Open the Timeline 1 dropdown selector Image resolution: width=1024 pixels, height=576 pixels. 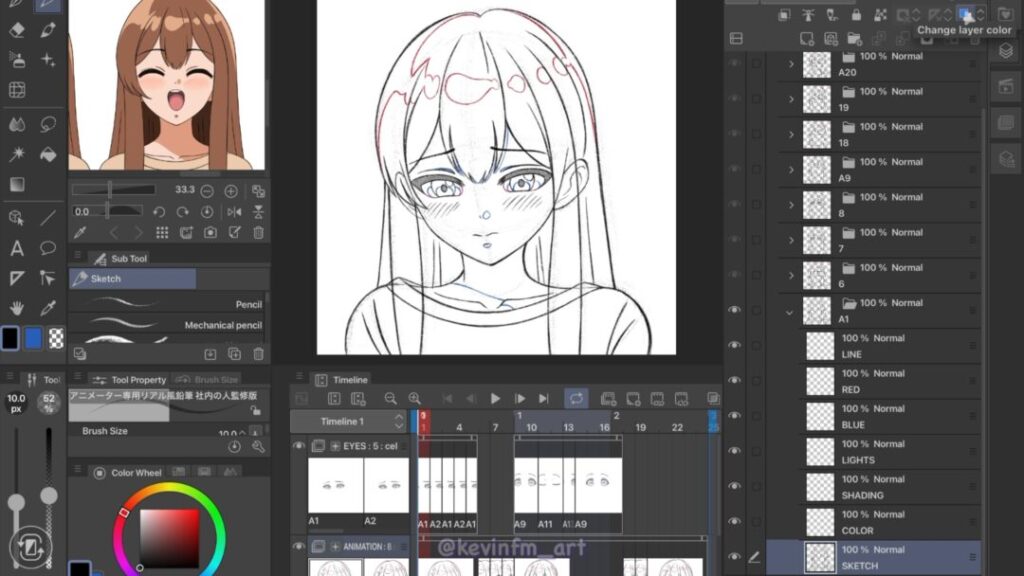click(x=399, y=422)
